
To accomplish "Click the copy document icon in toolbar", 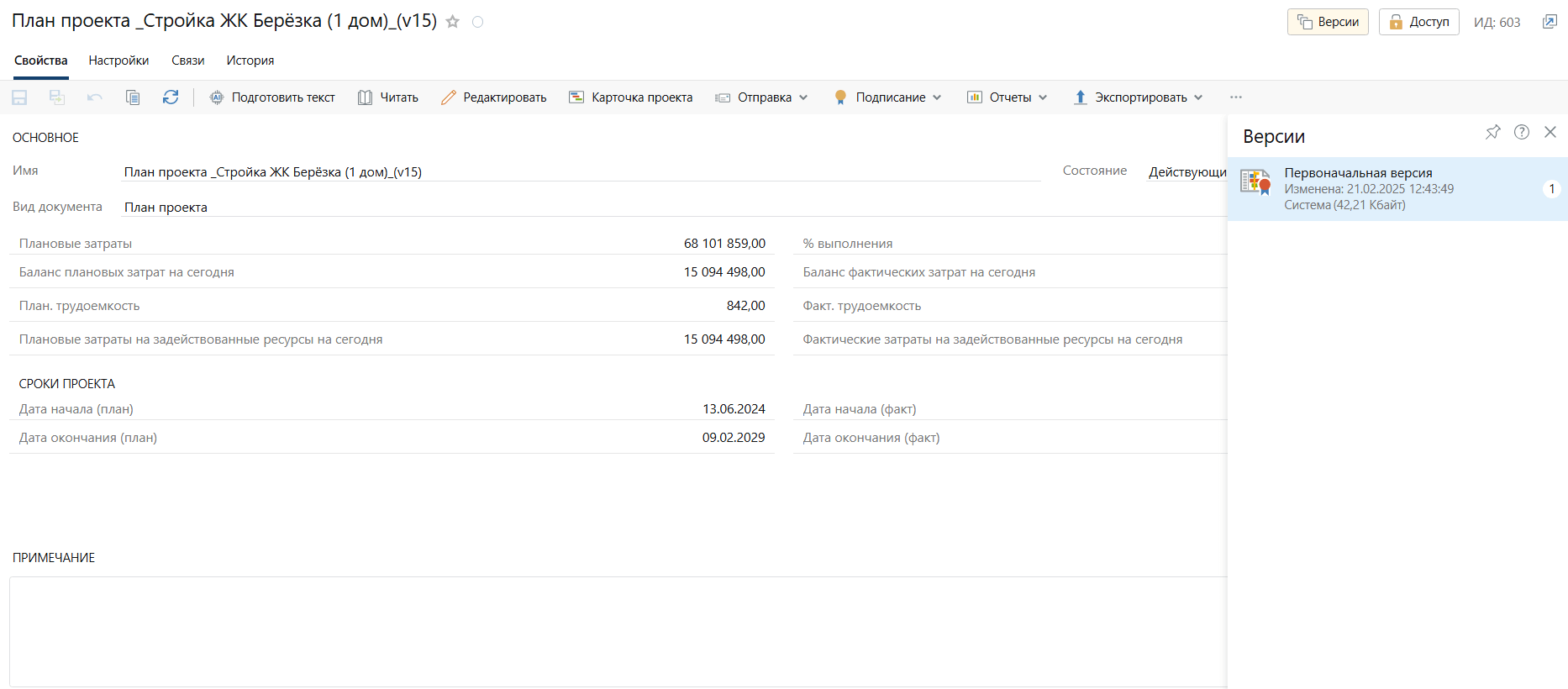I will (133, 97).
